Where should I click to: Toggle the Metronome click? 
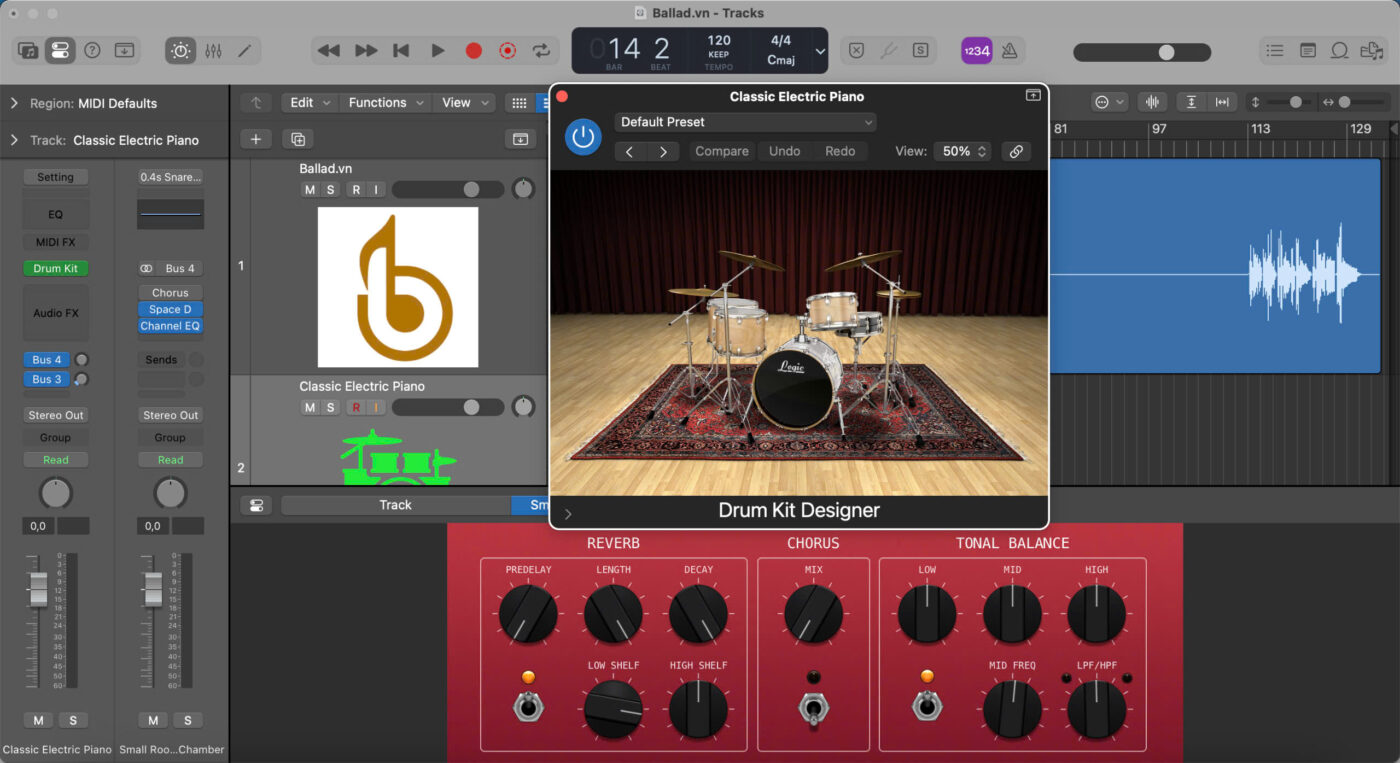1009,50
